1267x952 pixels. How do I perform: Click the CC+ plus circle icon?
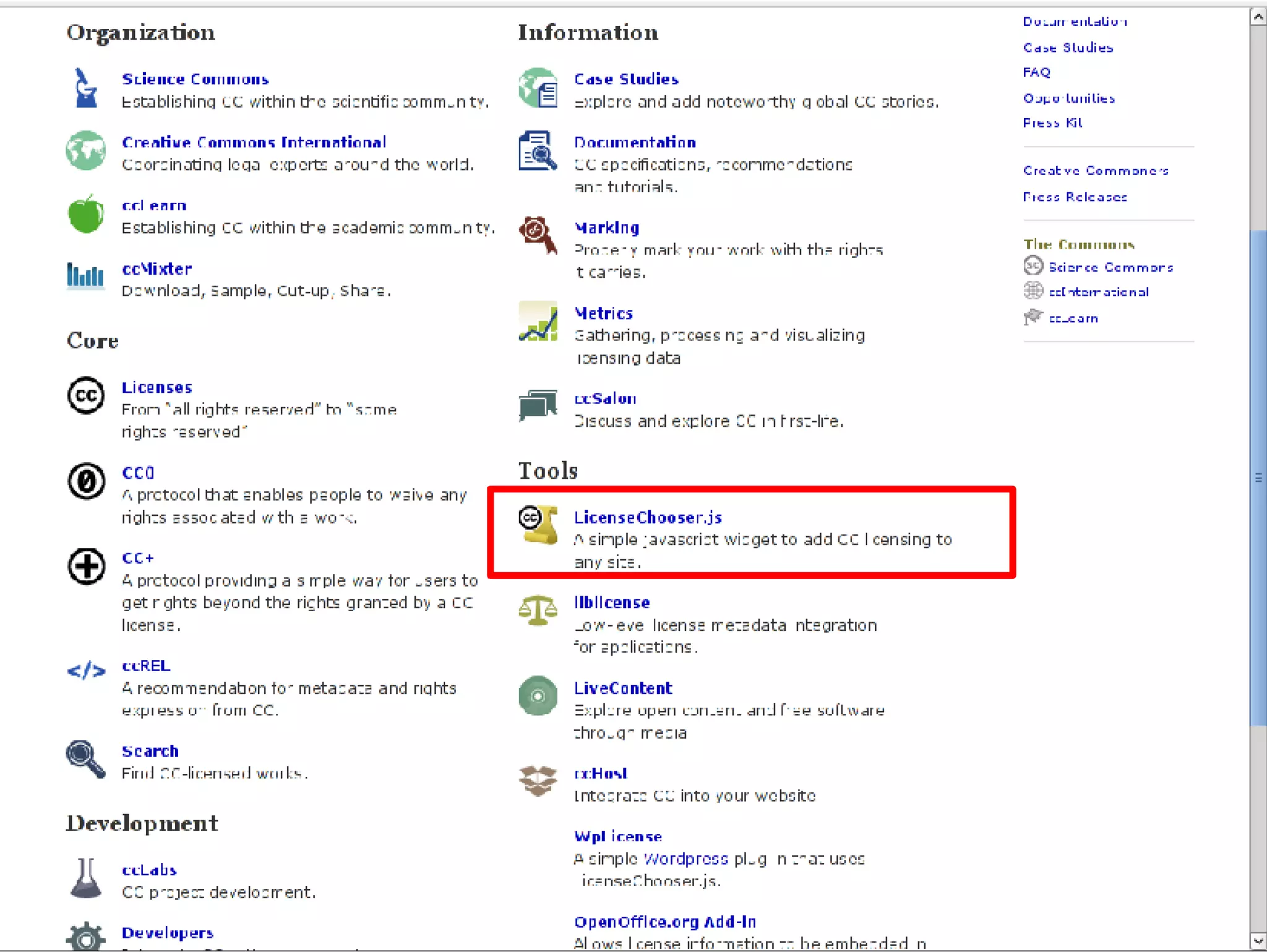pyautogui.click(x=86, y=566)
